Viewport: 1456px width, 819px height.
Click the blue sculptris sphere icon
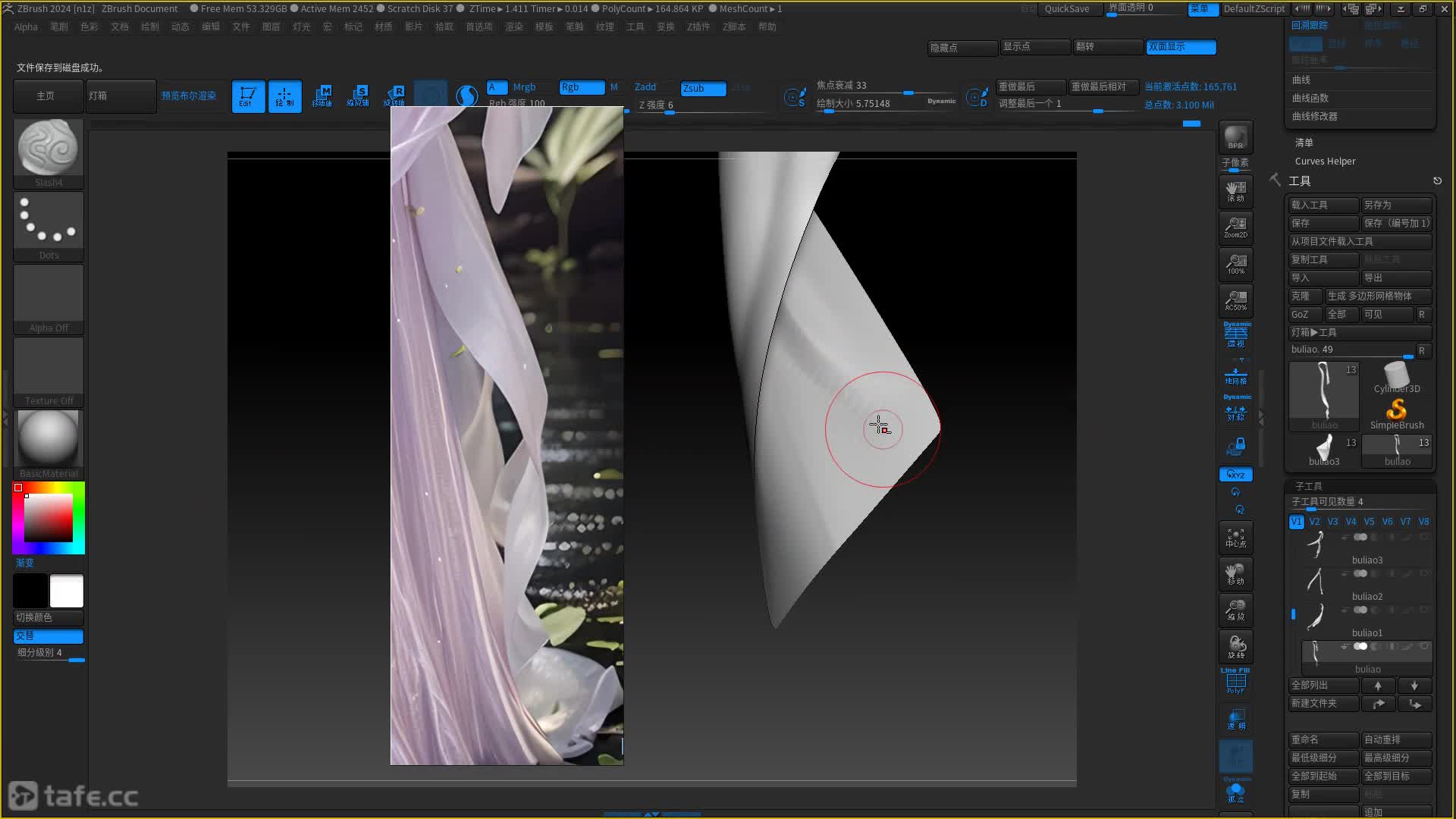[467, 96]
